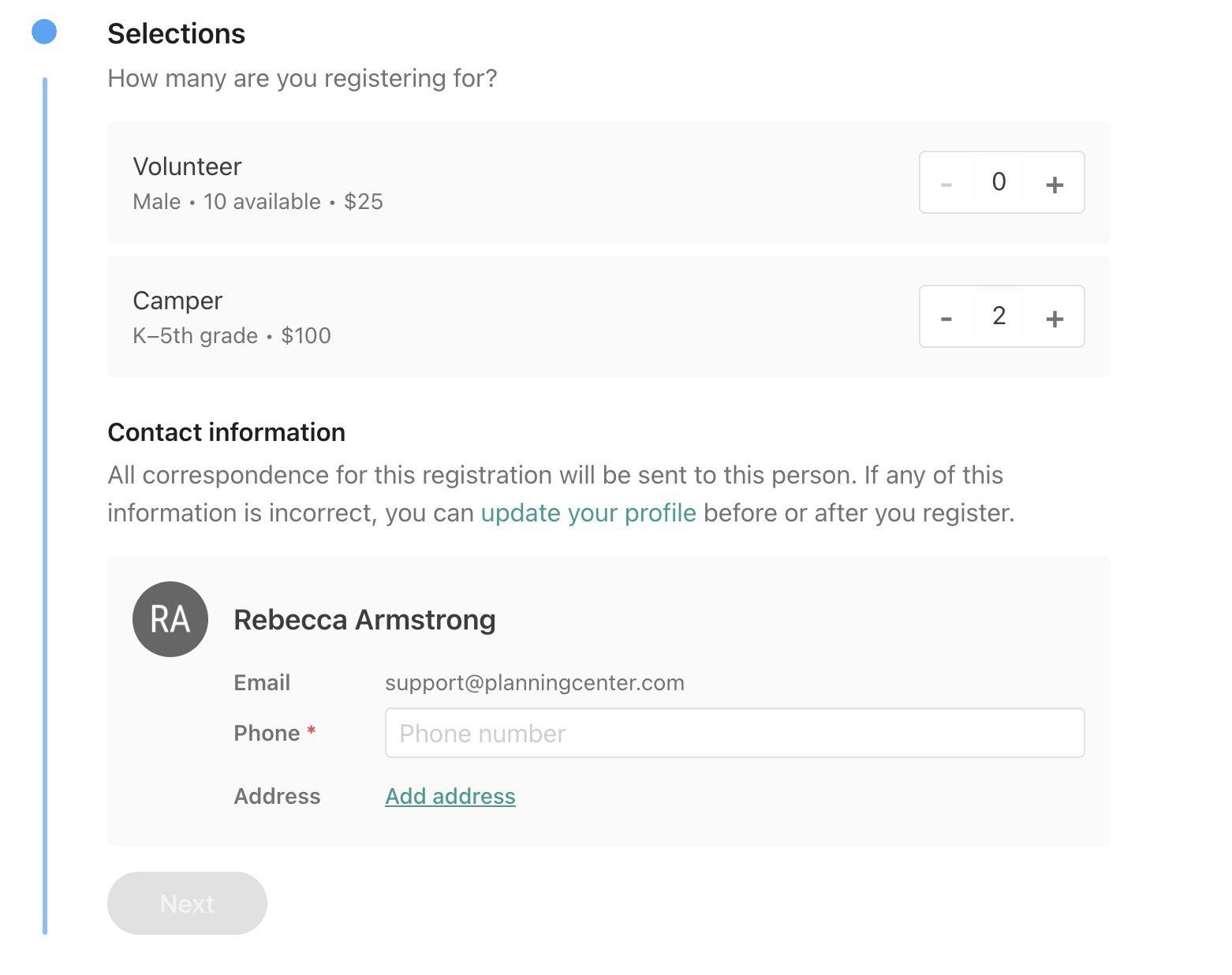This screenshot has width=1232, height=975.
Task: Click the support@planningcenter.com email address
Action: (535, 682)
